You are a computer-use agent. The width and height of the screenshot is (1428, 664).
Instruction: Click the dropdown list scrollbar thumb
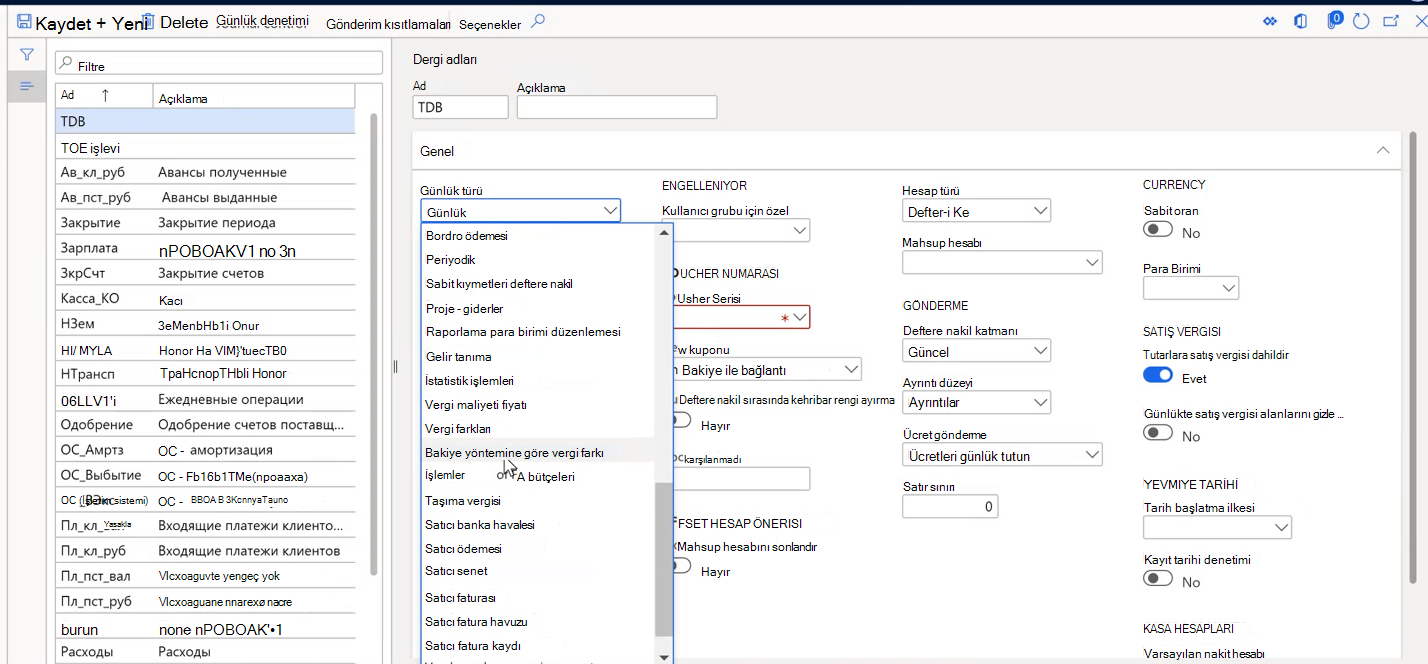coord(663,560)
